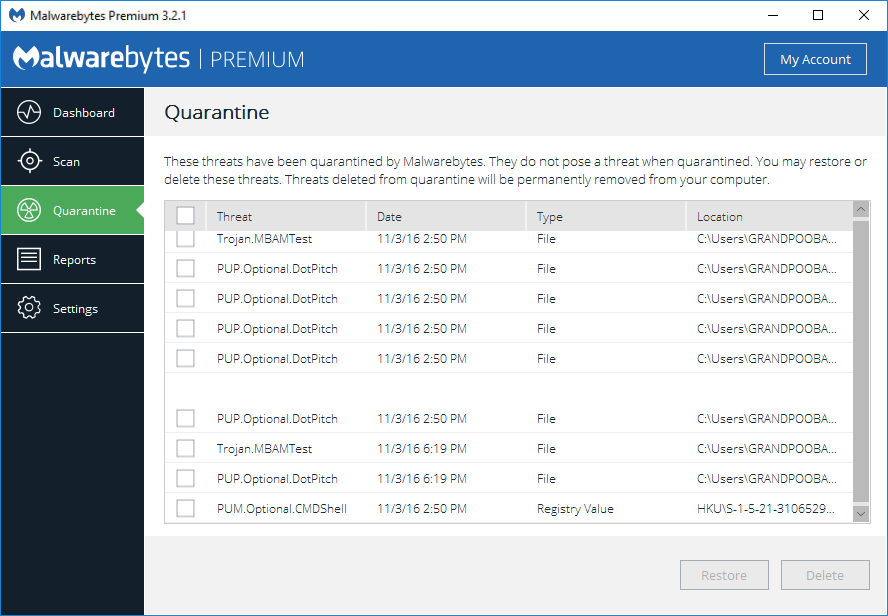Click the Quarantine page heading
Screen dimensions: 888x616
[216, 112]
